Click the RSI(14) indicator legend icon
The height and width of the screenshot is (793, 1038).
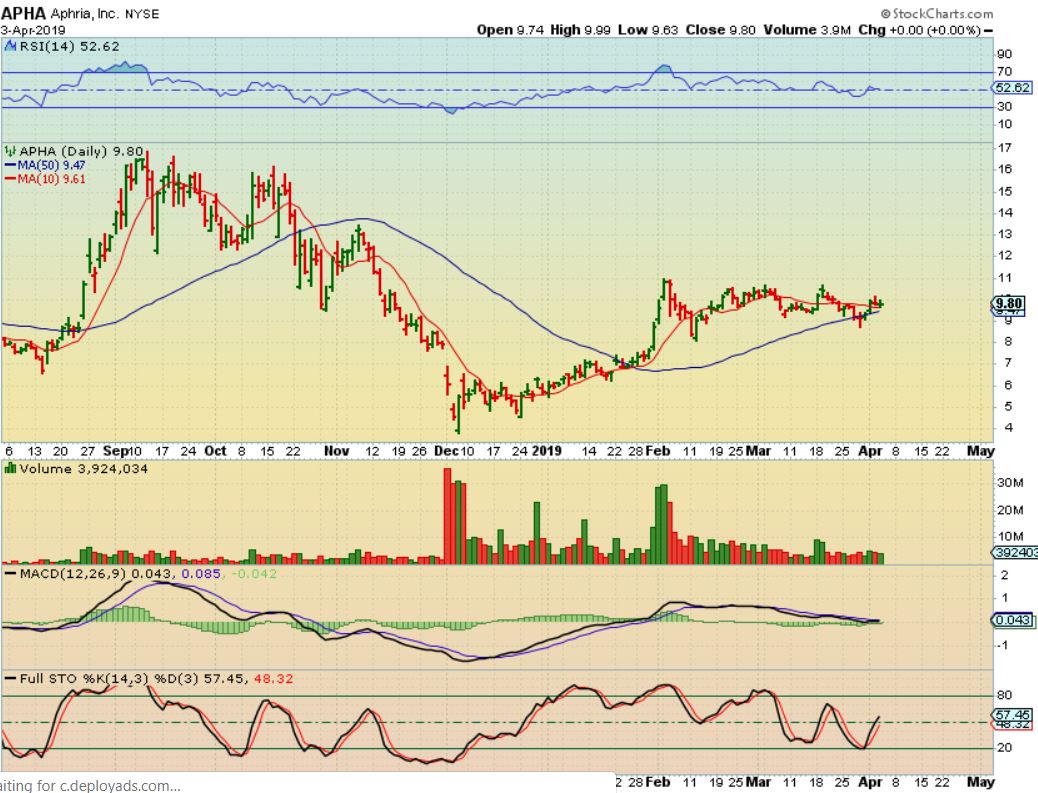click(9, 44)
